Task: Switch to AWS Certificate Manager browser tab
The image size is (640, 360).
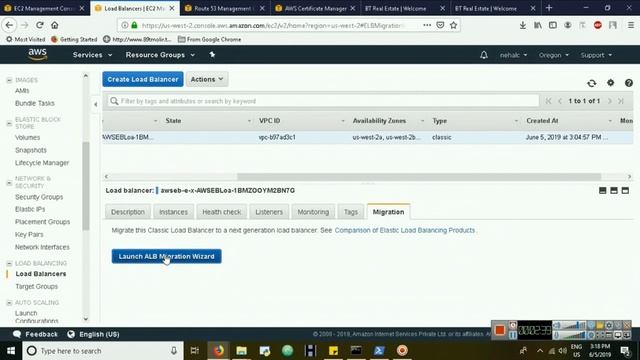Action: pyautogui.click(x=315, y=8)
